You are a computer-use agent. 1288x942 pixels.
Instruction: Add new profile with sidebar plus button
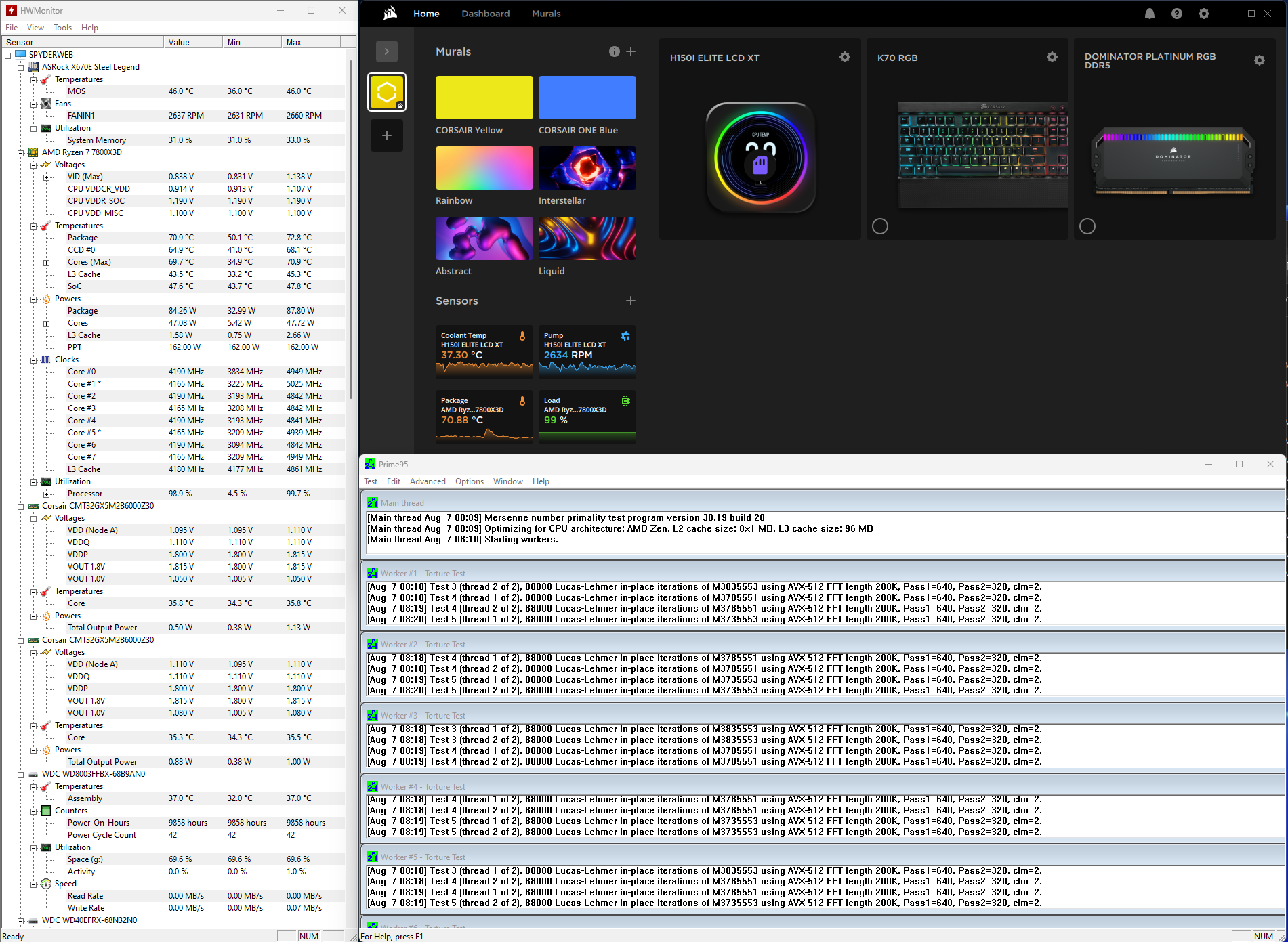(x=387, y=135)
